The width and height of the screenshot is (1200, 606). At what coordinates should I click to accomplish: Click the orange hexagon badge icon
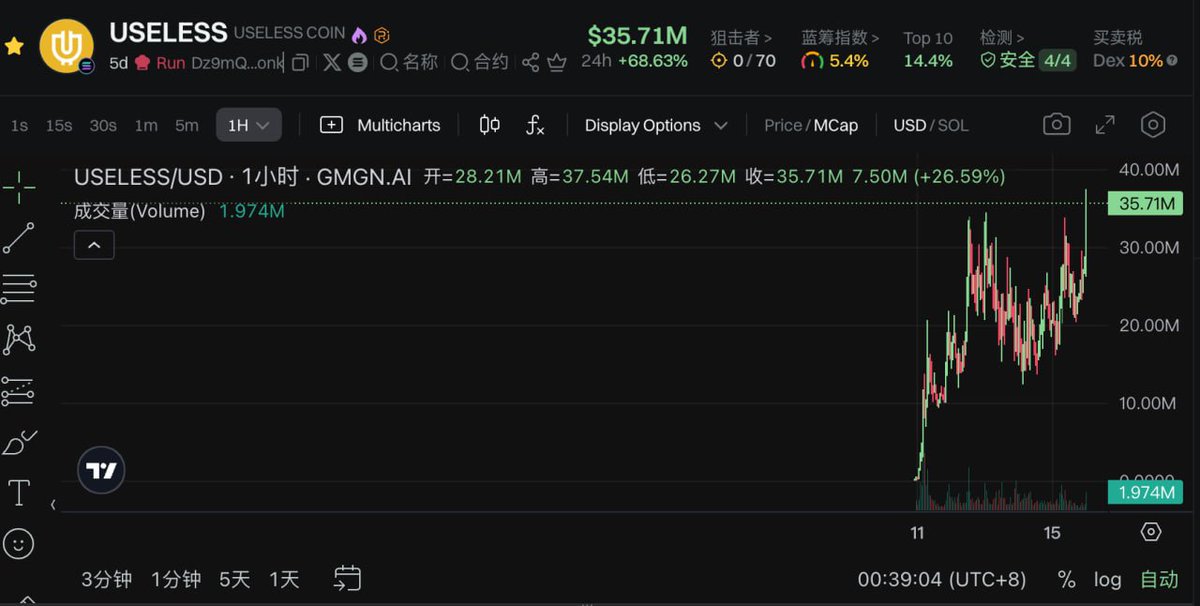pyautogui.click(x=382, y=35)
